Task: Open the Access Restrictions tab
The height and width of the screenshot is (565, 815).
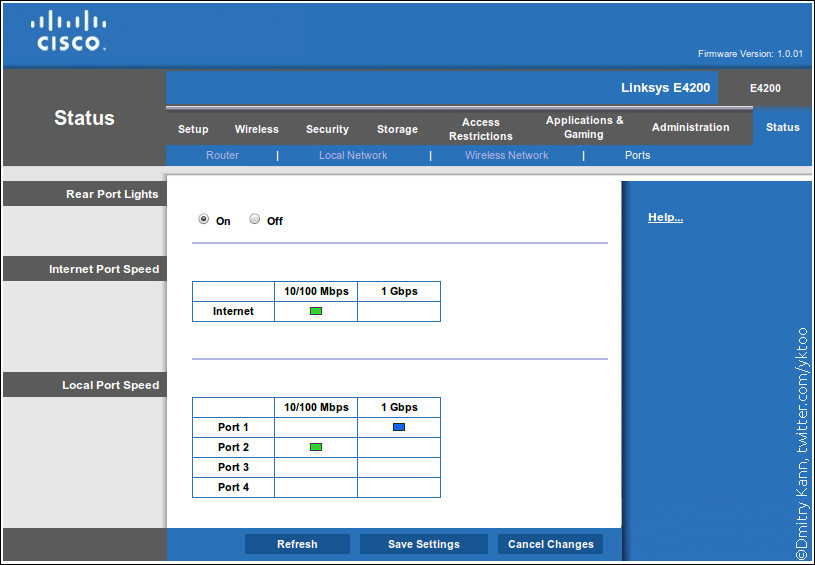Action: coord(481,129)
